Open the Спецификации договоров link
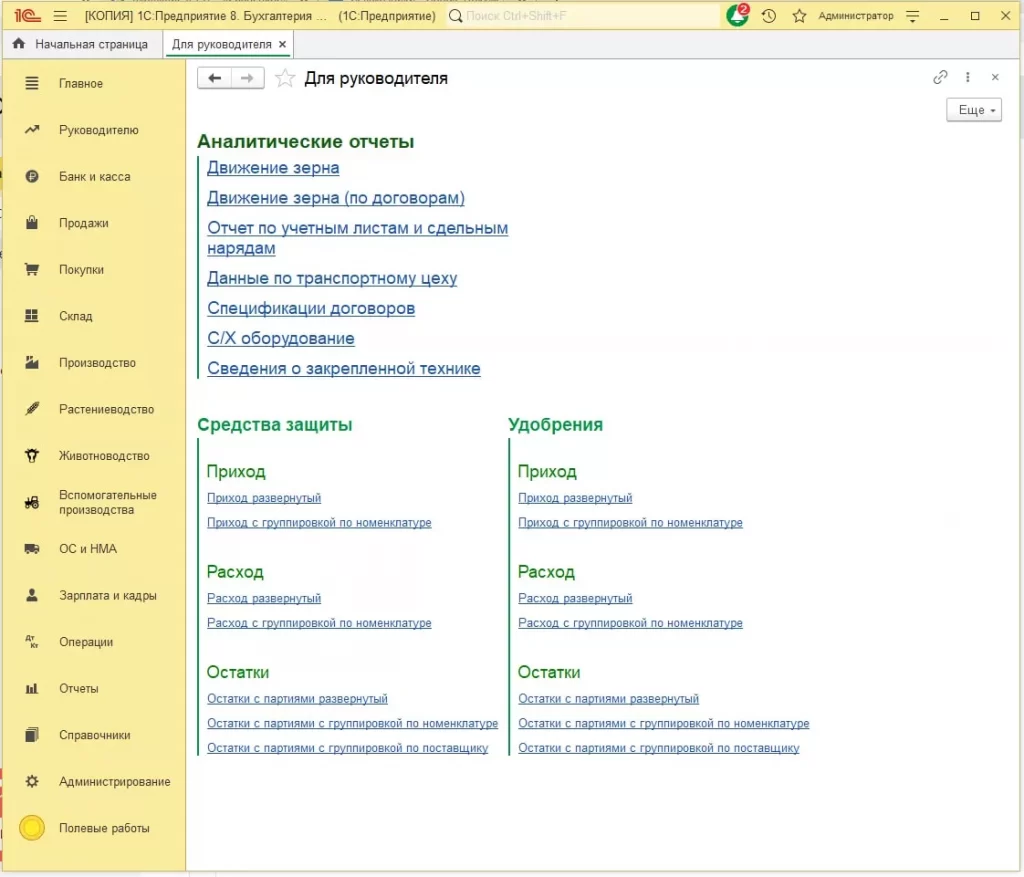The width and height of the screenshot is (1024, 877). coord(311,308)
